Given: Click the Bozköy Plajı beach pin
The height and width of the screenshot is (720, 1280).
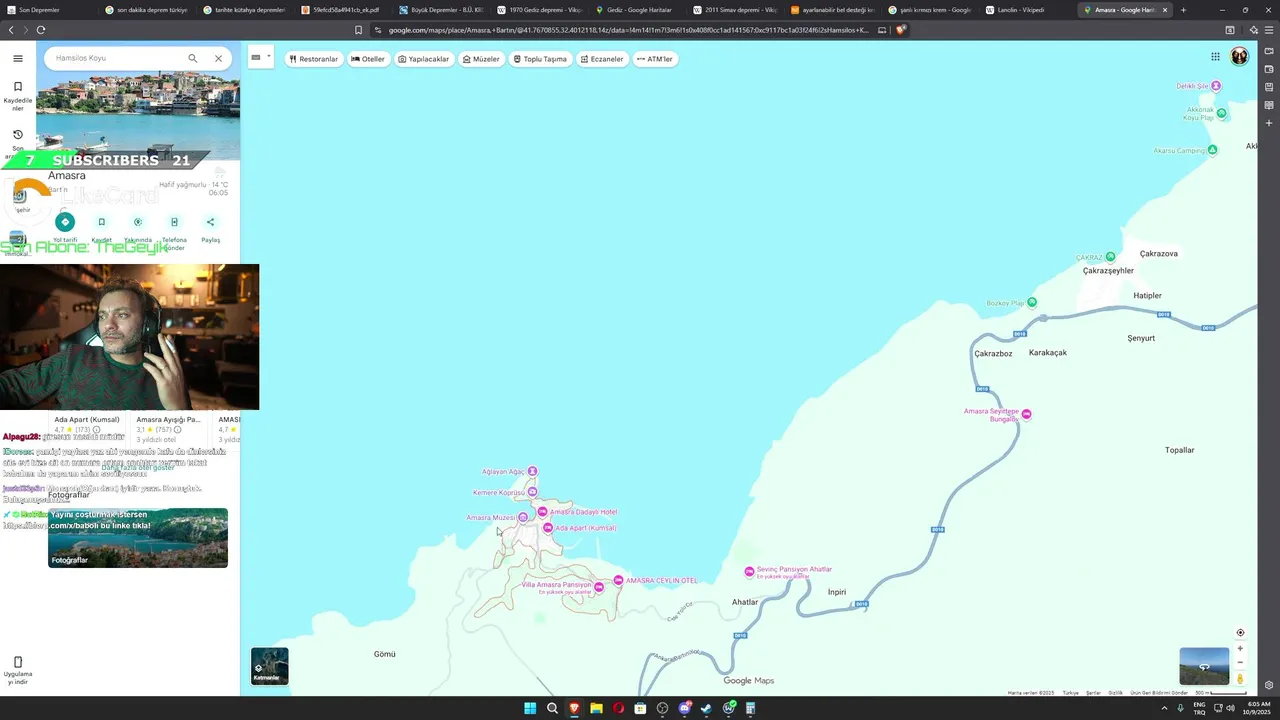Looking at the screenshot, I should (x=1032, y=302).
